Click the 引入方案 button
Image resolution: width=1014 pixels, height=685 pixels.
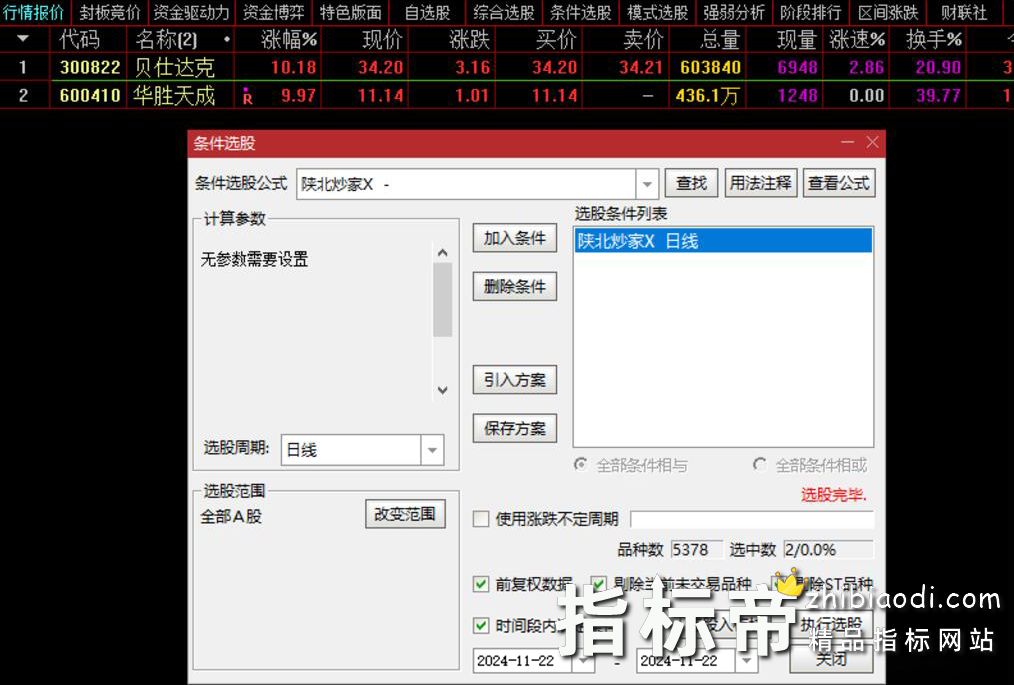(515, 380)
